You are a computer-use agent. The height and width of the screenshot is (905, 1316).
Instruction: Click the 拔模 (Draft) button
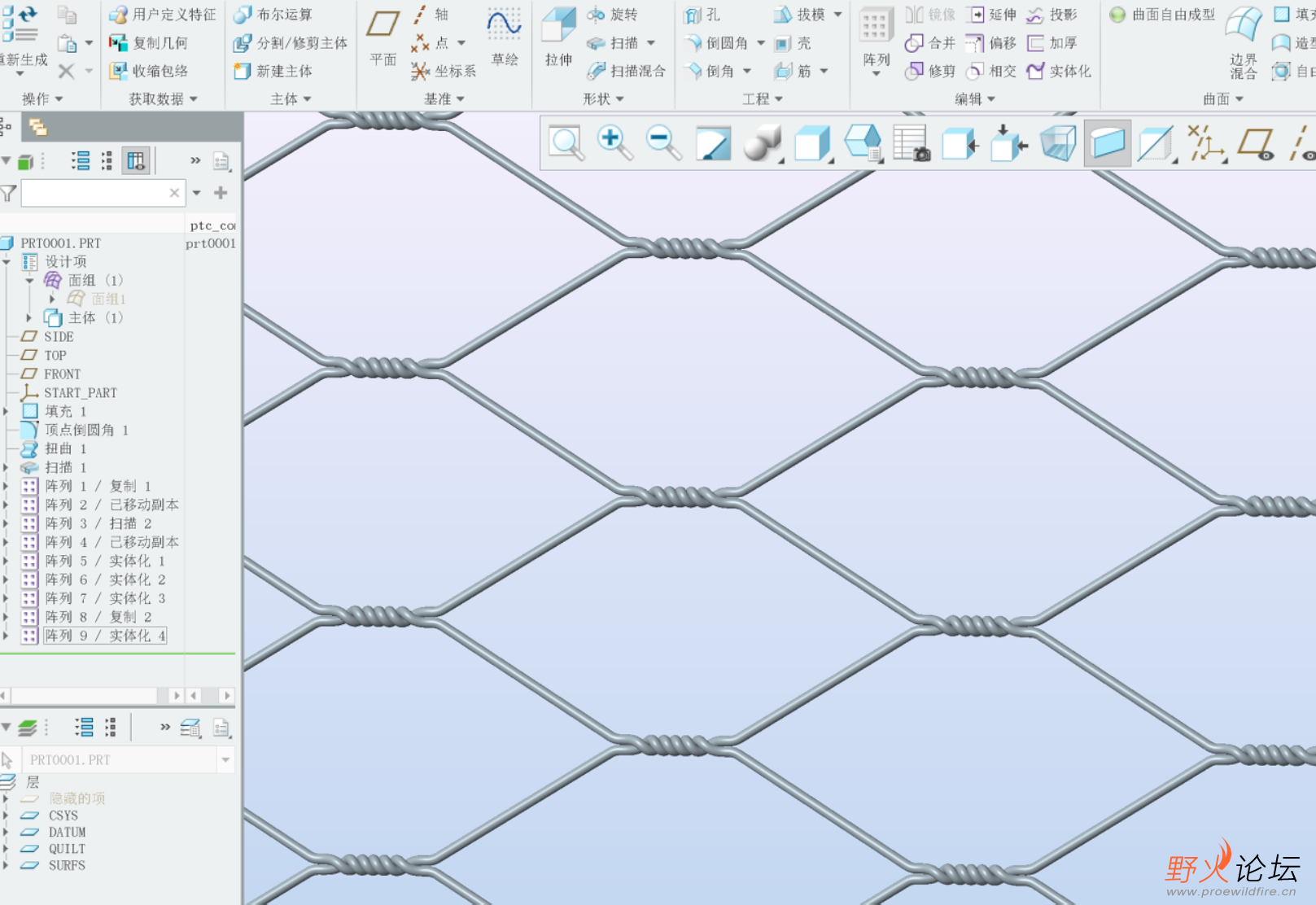point(798,15)
